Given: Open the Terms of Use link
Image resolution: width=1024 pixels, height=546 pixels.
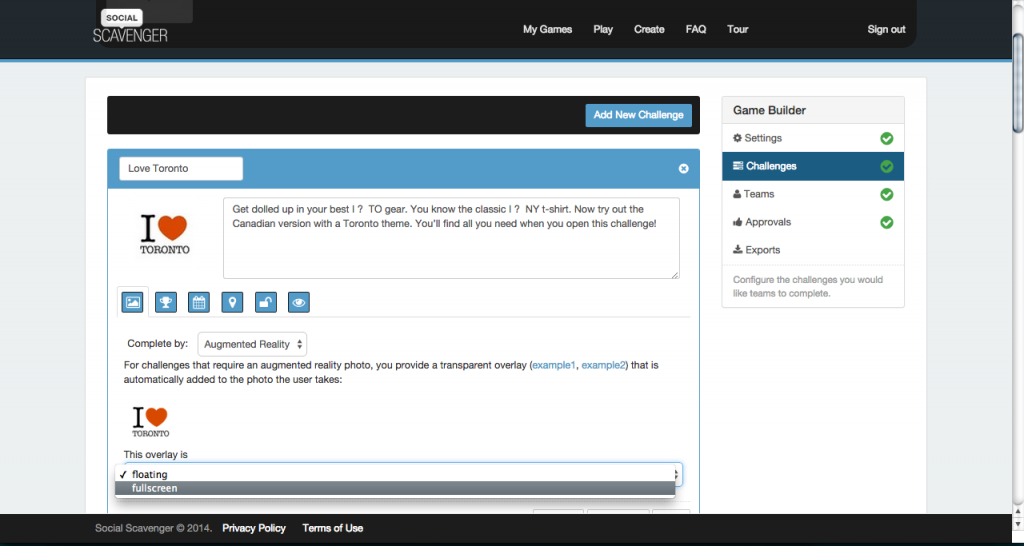Looking at the screenshot, I should 332,528.
